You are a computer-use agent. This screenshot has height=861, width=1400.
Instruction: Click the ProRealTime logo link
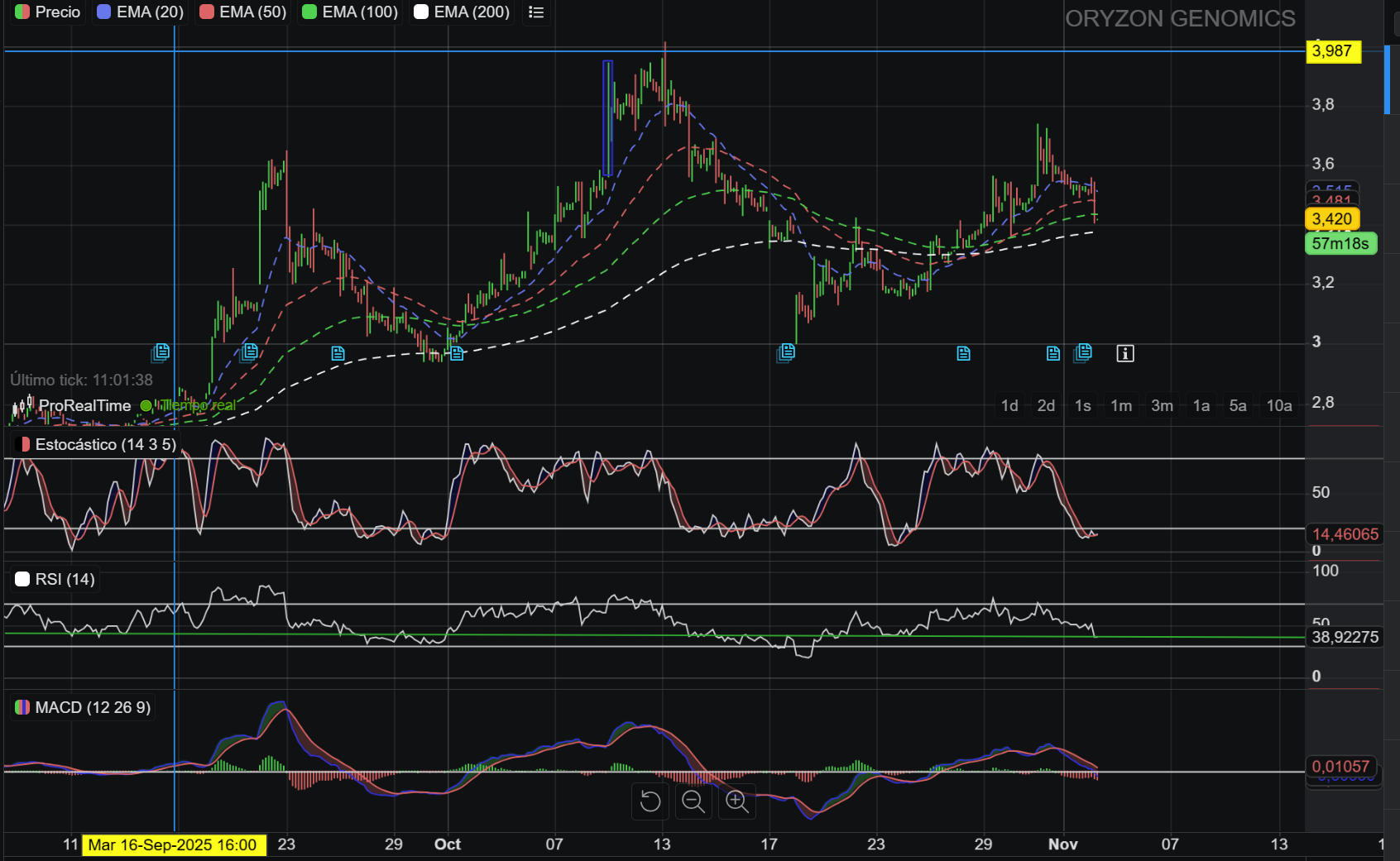coord(73,406)
